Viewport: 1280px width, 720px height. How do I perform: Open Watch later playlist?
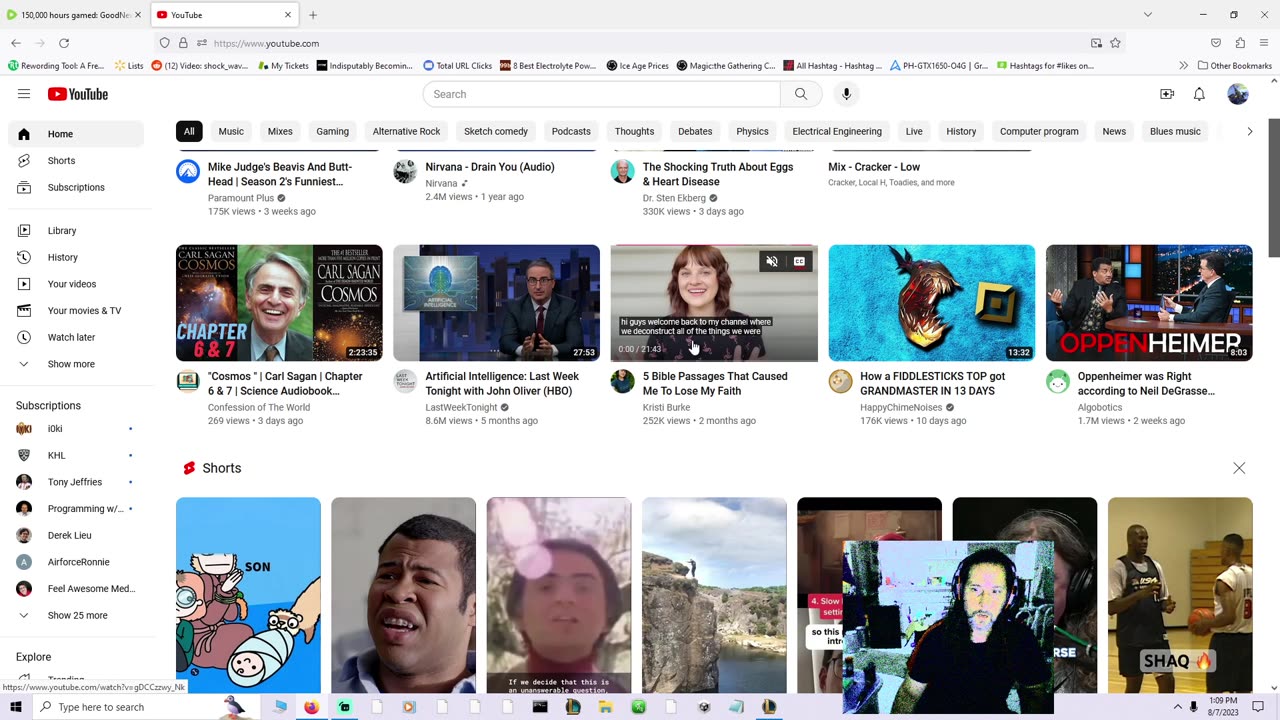point(76,337)
